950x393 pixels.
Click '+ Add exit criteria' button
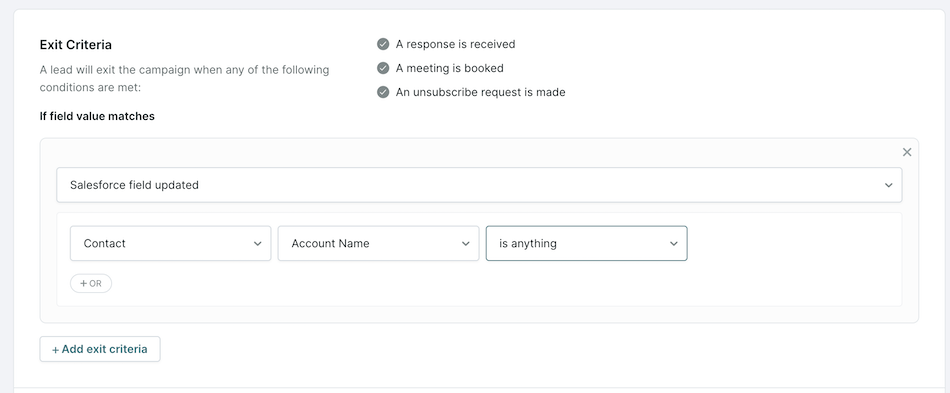click(100, 349)
